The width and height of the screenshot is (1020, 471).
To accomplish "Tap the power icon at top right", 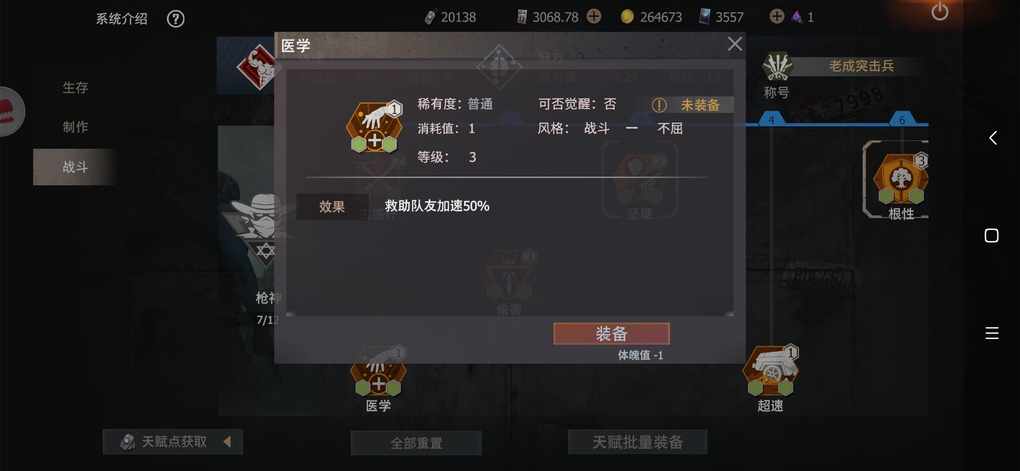I will click(939, 12).
